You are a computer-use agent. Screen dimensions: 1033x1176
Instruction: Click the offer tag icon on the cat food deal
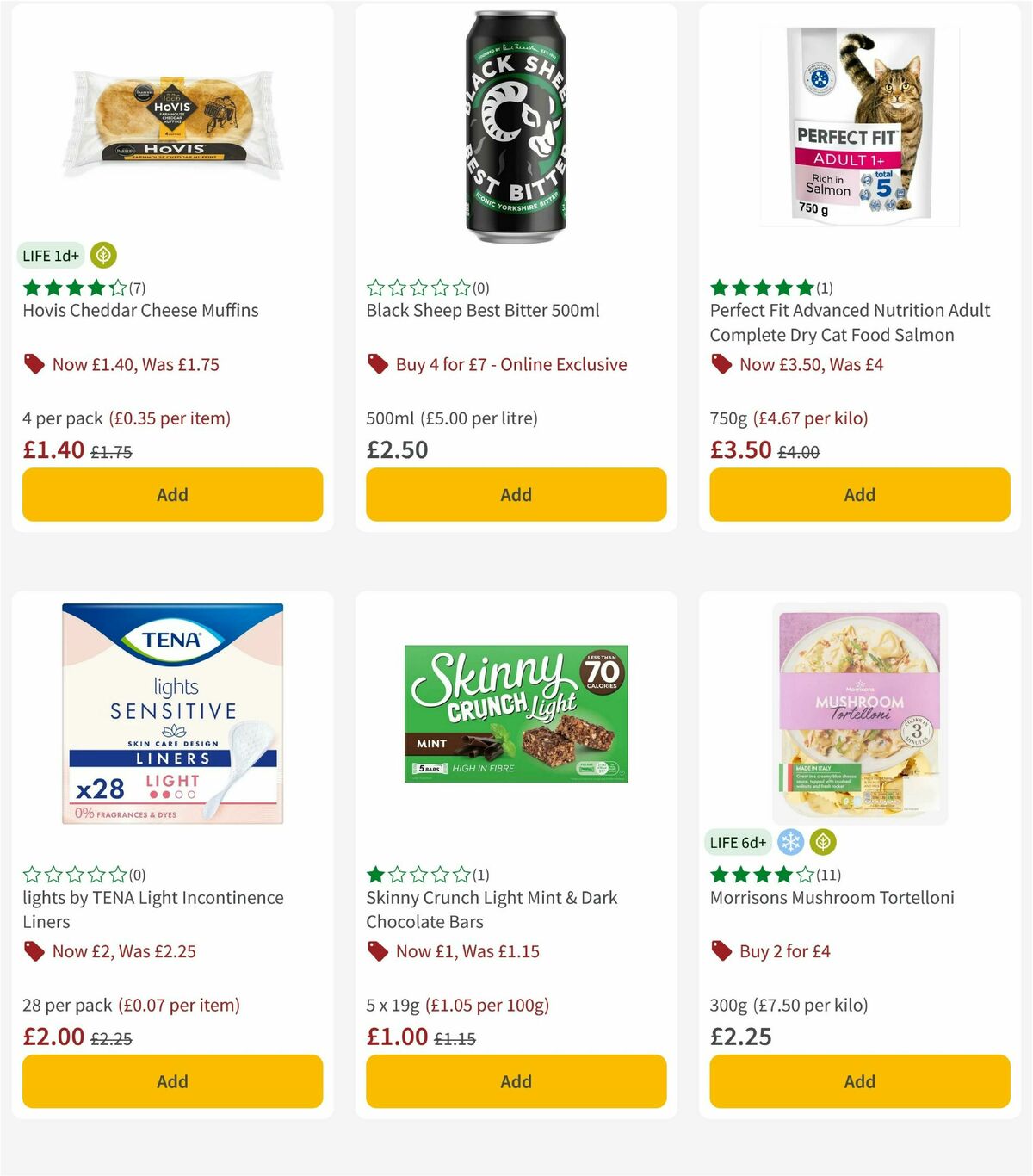coord(721,364)
